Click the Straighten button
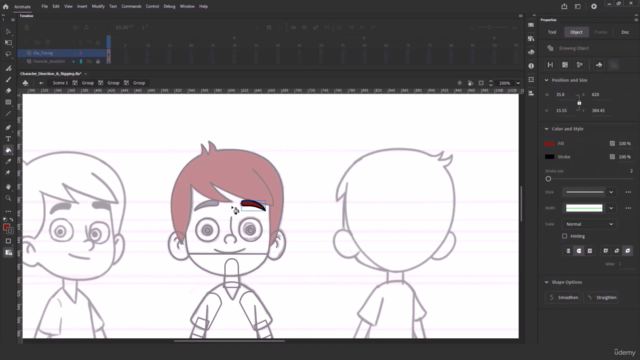 (602, 298)
